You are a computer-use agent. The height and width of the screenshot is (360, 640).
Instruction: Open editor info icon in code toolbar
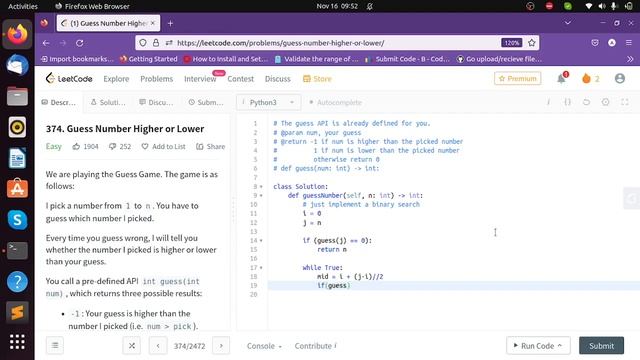tap(548, 102)
